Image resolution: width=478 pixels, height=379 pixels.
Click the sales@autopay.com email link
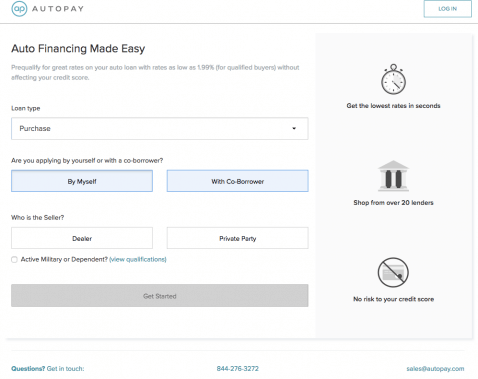pos(435,369)
